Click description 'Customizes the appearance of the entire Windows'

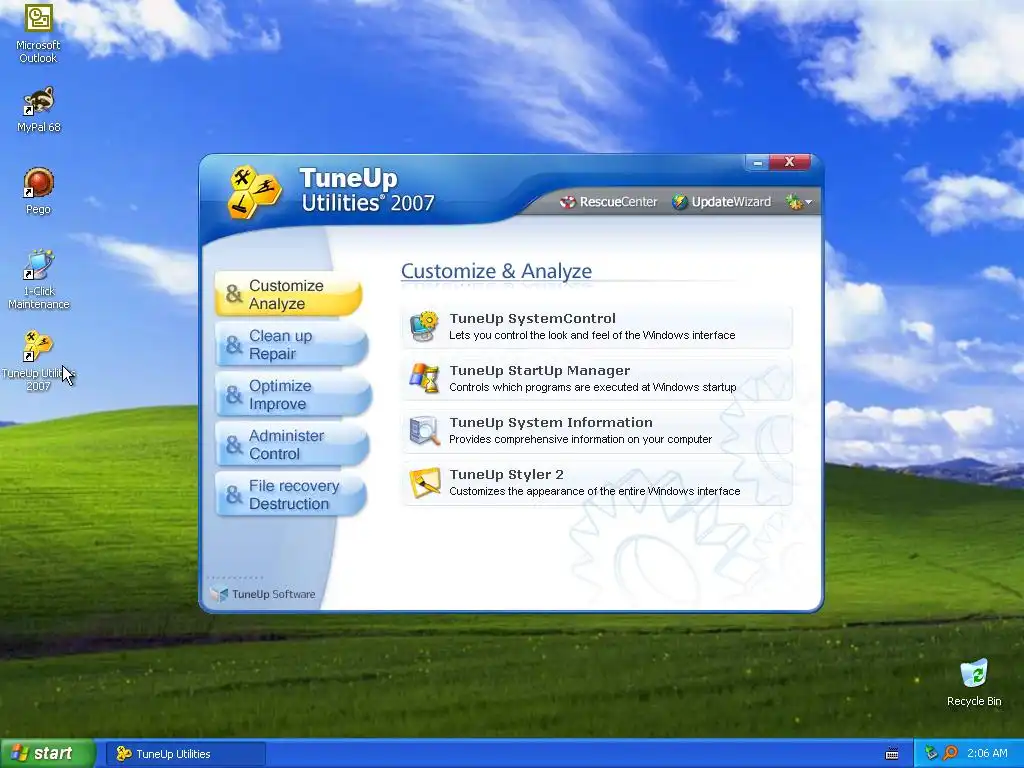594,491
